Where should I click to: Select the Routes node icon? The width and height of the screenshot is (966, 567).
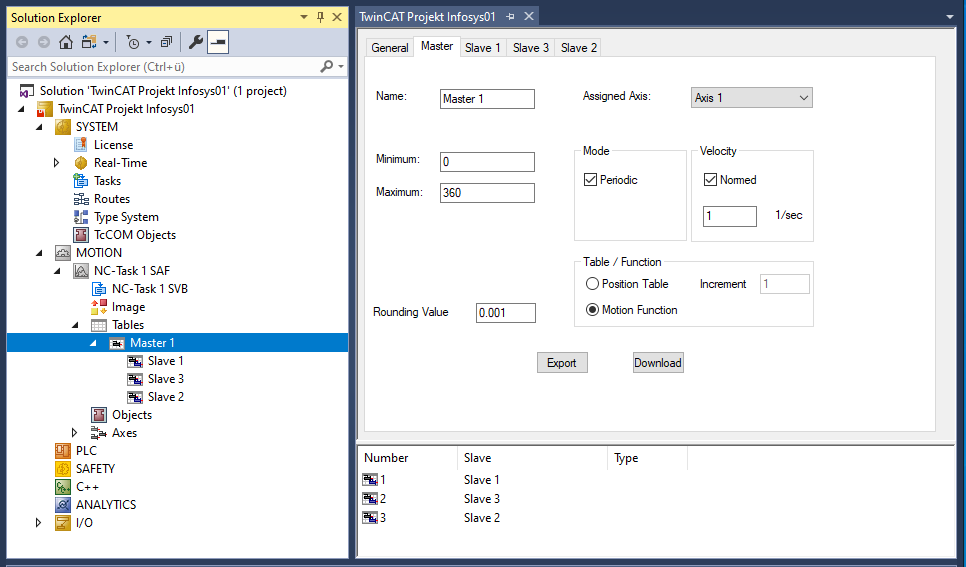(81, 198)
